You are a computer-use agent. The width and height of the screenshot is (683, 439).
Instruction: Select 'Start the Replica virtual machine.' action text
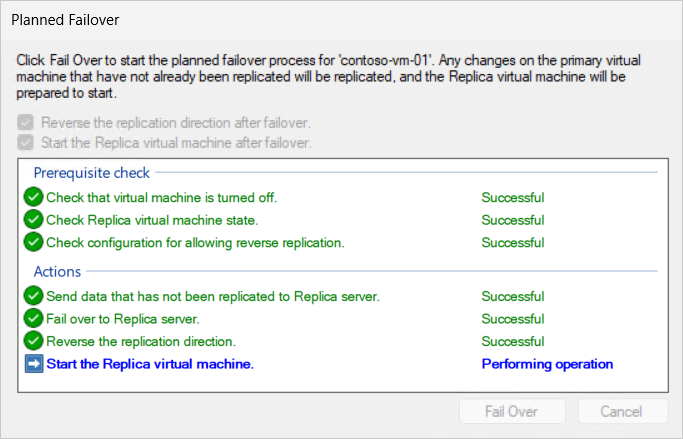click(x=150, y=364)
